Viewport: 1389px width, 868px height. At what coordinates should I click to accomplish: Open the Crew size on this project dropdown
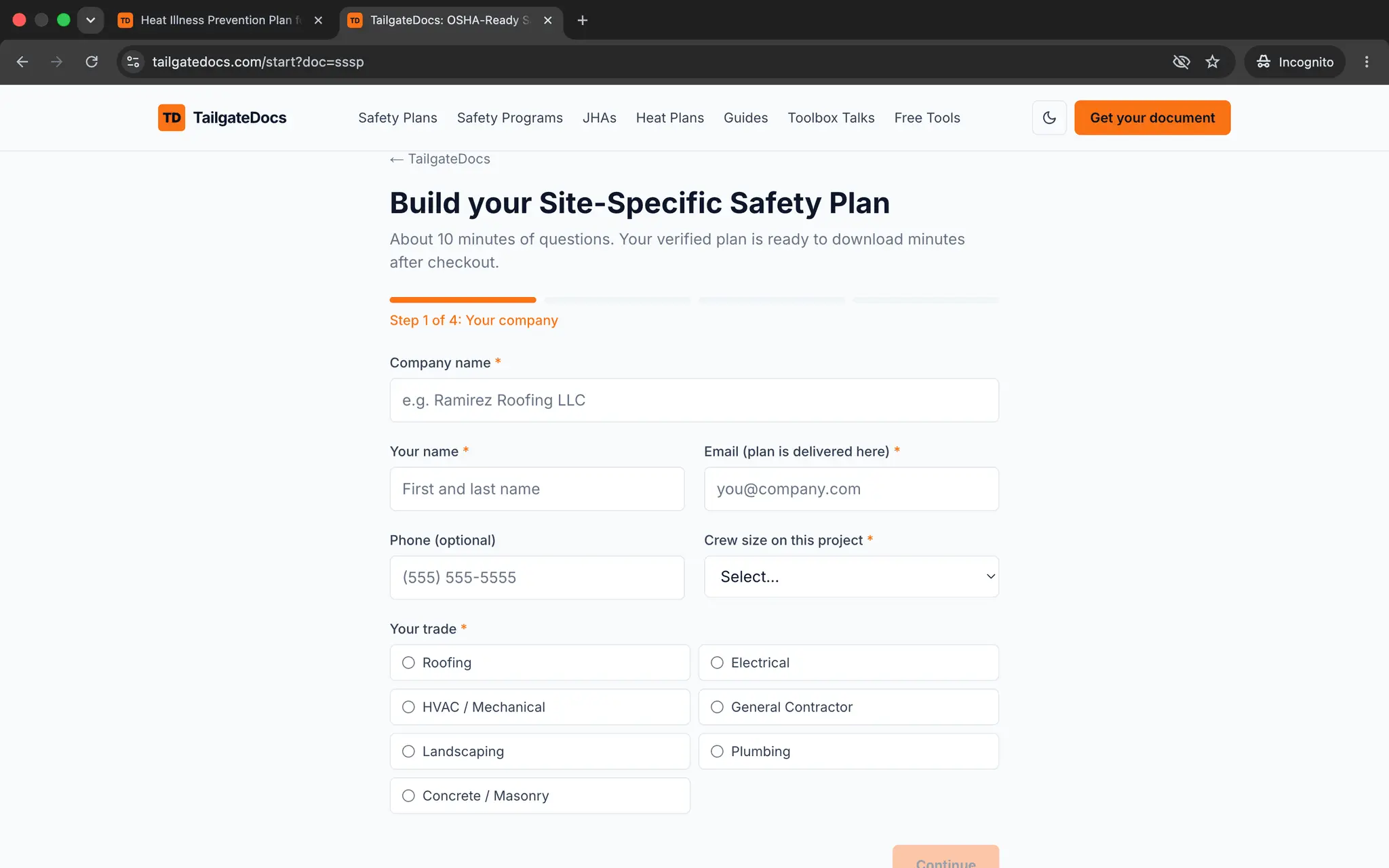[851, 576]
